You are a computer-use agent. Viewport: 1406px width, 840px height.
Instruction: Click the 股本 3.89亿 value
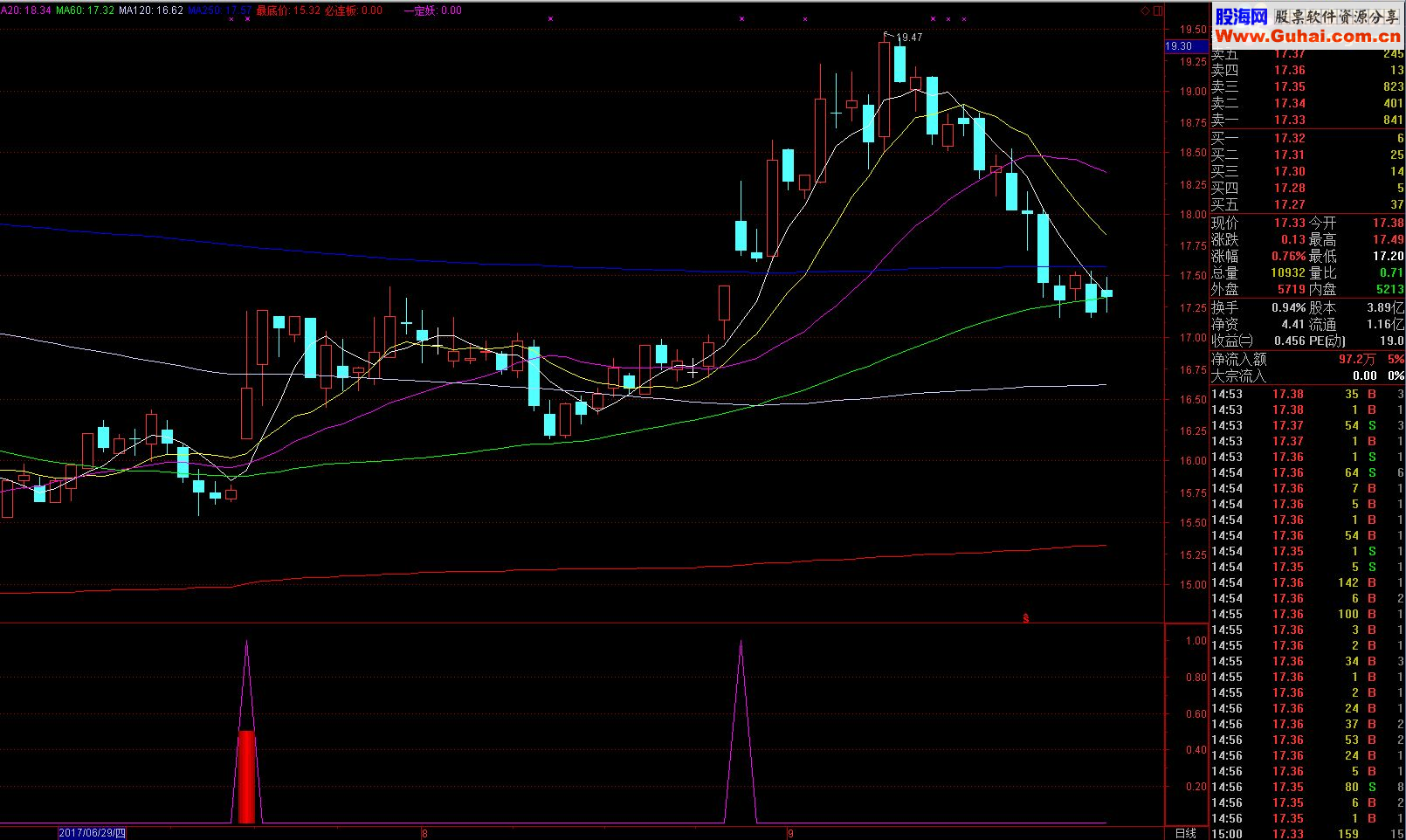pos(1385,307)
